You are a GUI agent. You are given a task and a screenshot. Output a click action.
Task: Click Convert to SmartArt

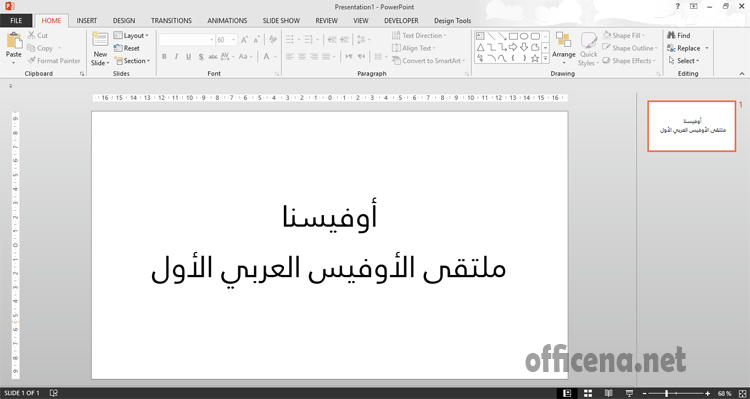tap(428, 61)
